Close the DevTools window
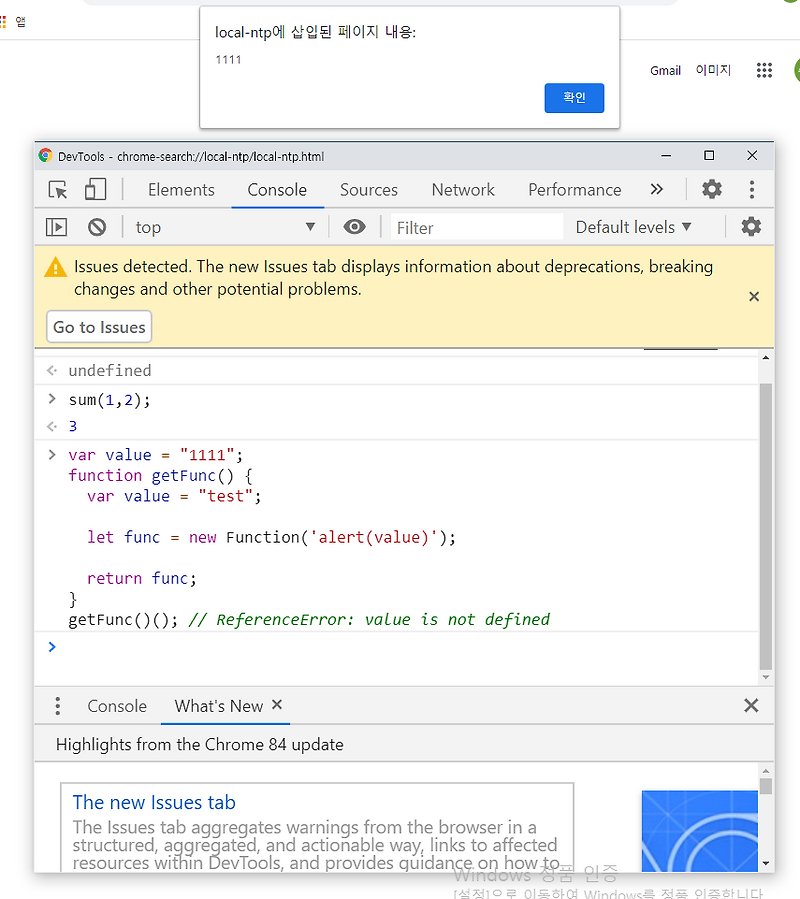 752,155
